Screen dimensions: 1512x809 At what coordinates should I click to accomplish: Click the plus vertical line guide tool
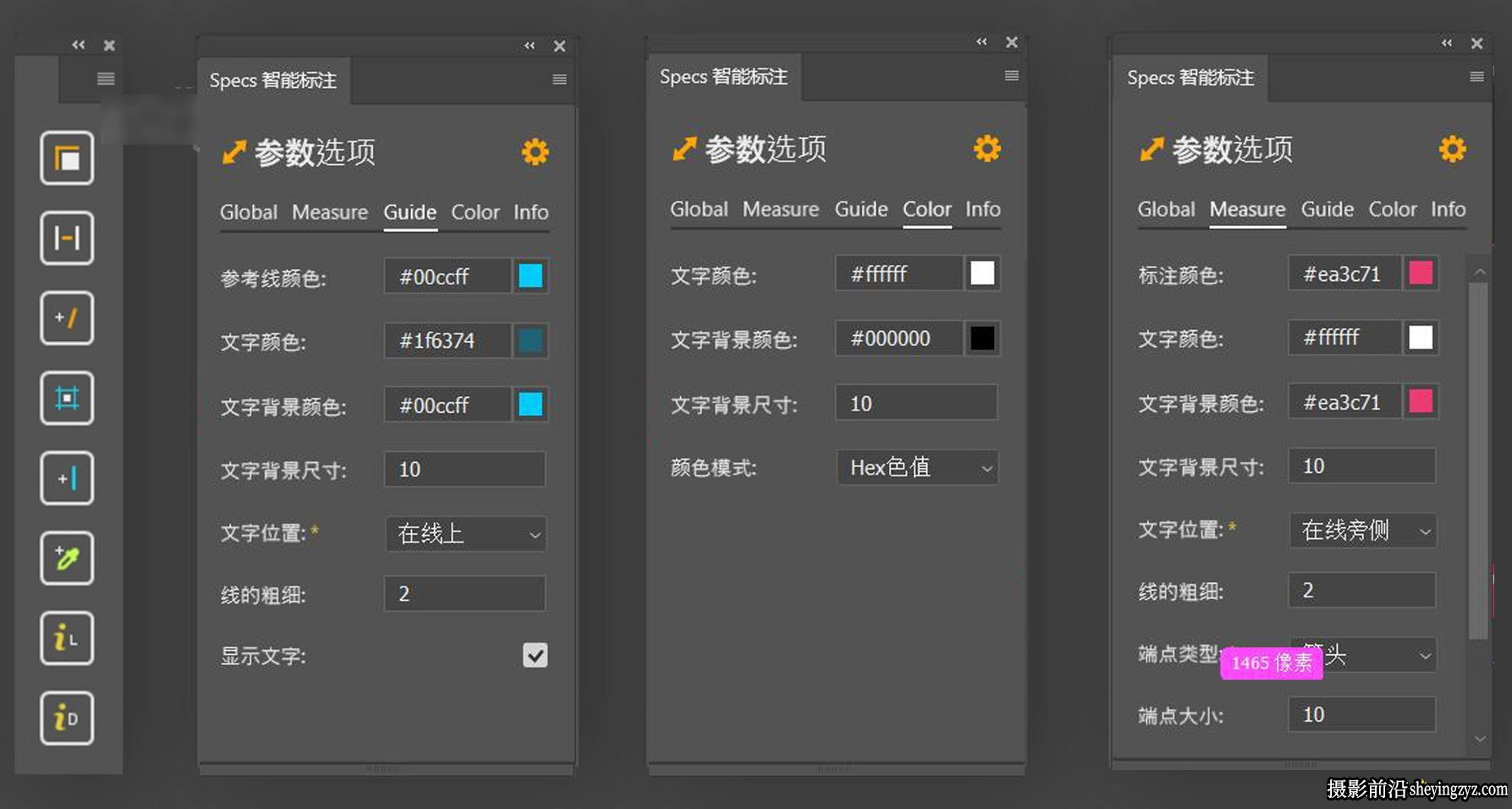67,478
